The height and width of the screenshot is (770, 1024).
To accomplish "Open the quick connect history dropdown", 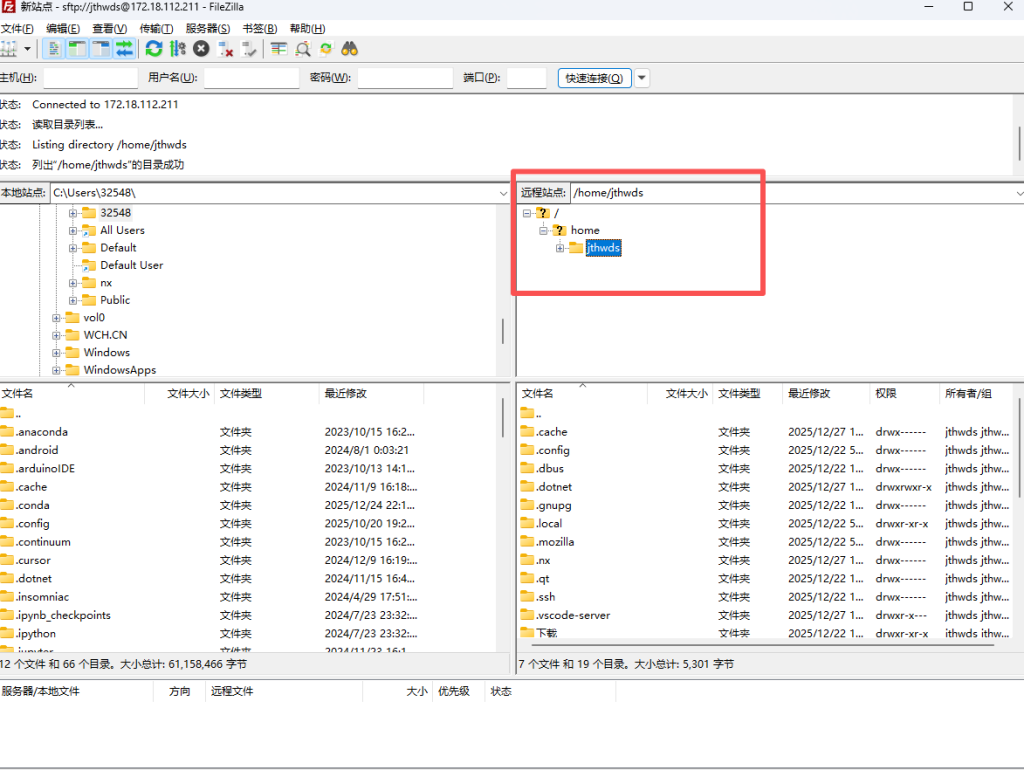I will click(x=642, y=78).
